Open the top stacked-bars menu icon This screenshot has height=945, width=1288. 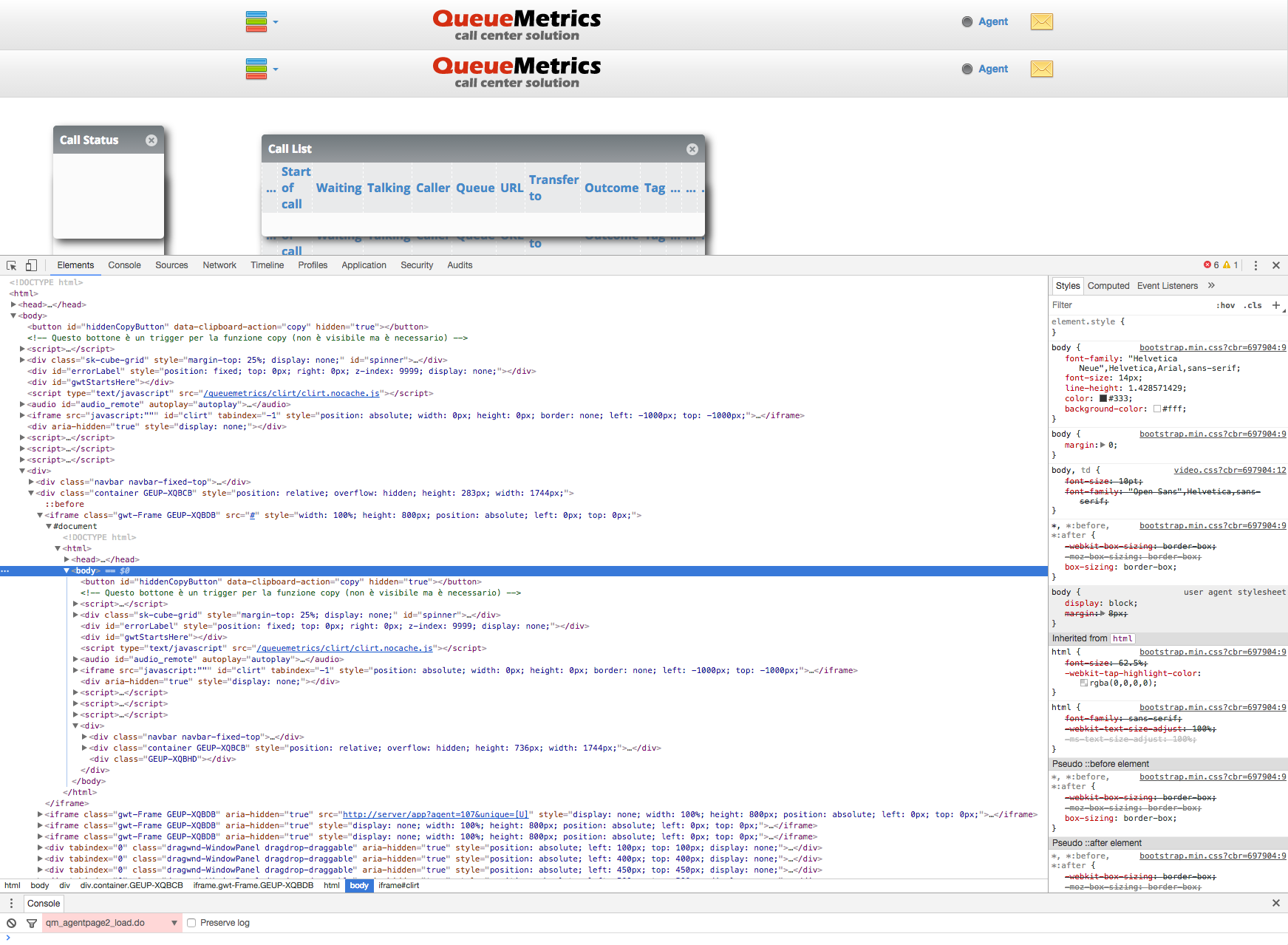(256, 21)
